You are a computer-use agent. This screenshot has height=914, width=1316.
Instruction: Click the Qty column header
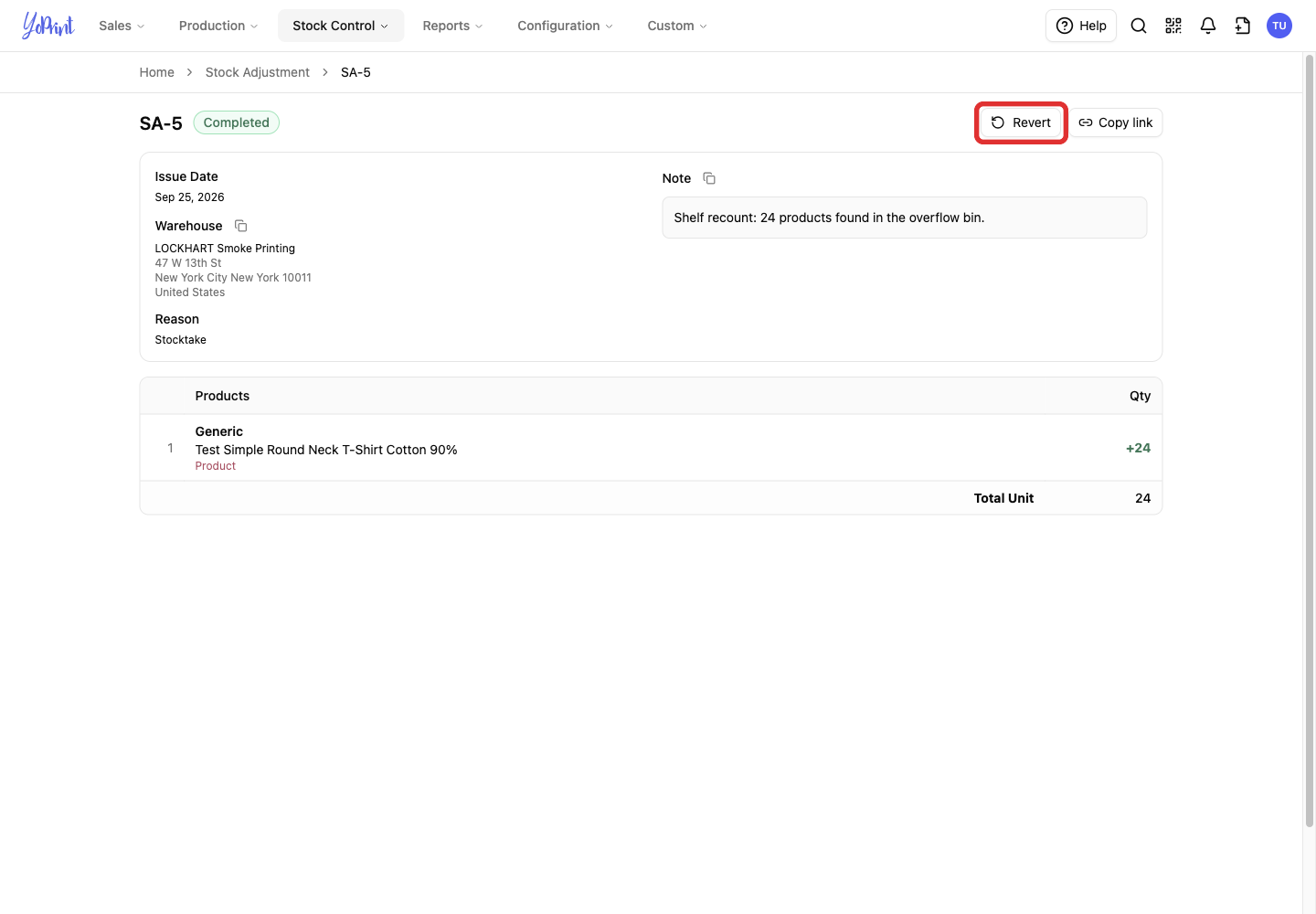click(x=1141, y=396)
